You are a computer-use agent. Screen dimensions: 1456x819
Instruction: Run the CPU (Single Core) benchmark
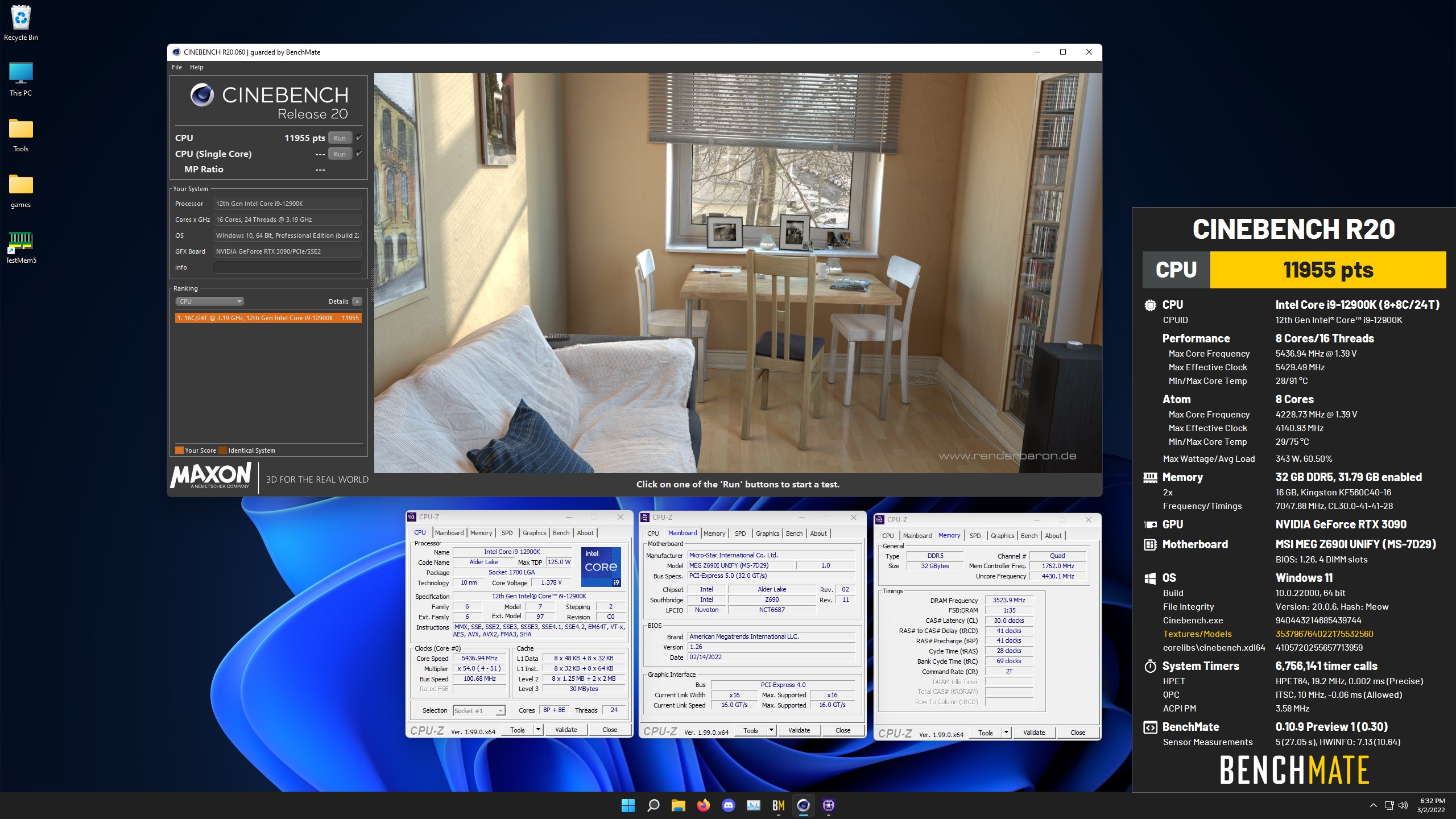point(340,154)
